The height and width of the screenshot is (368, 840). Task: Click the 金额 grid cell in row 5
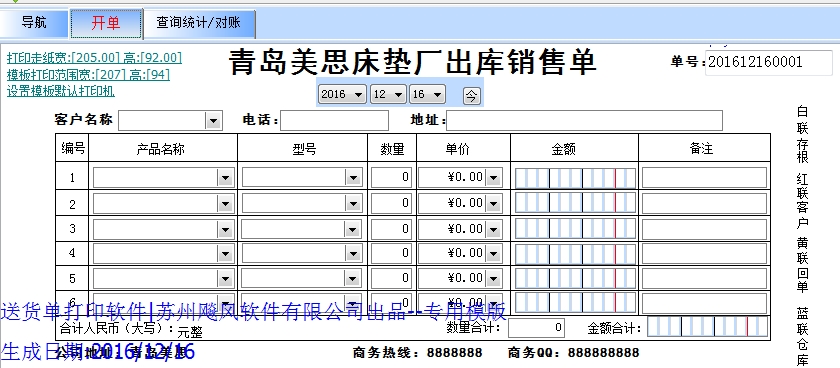point(575,279)
